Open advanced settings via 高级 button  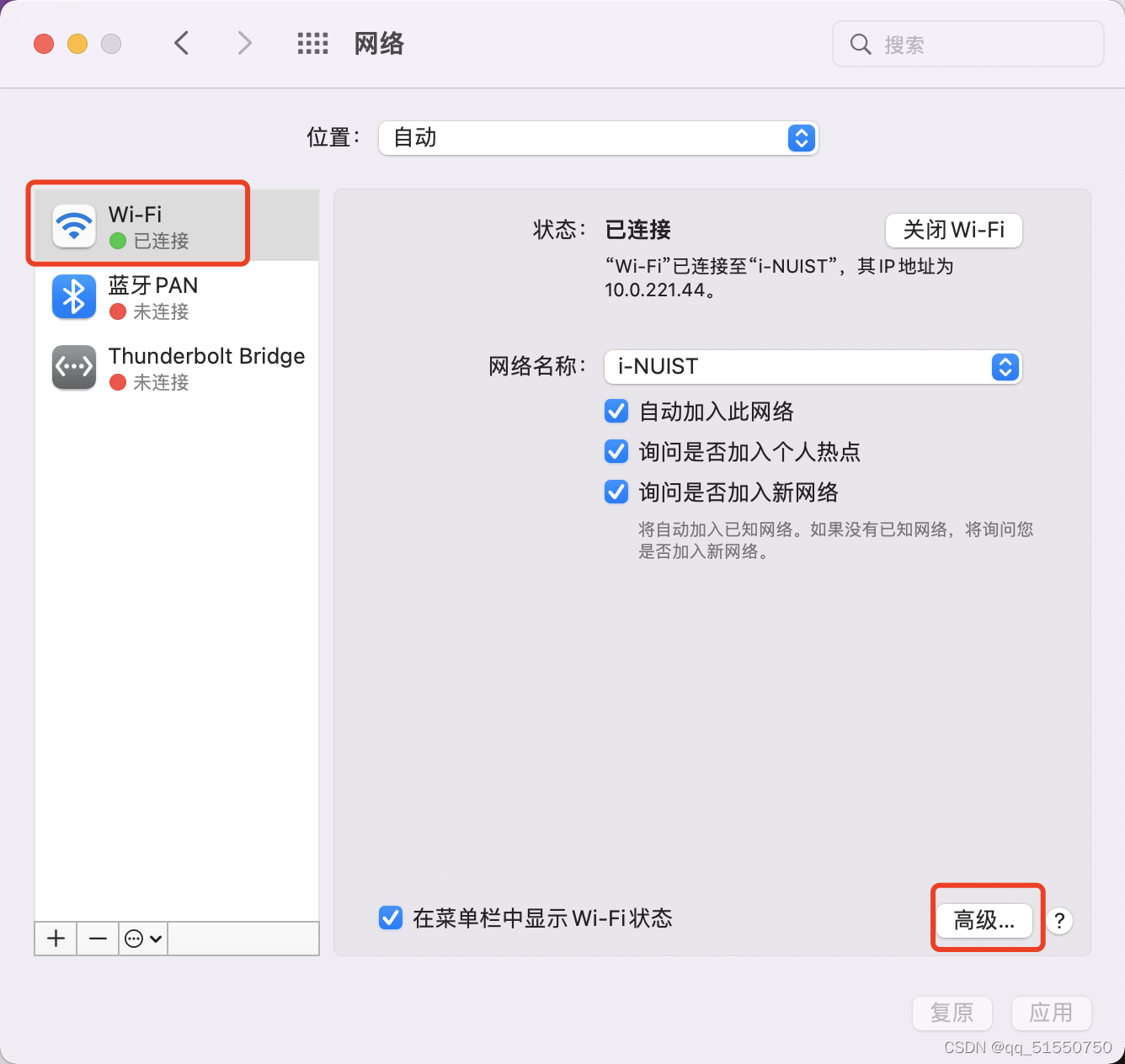pos(985,919)
